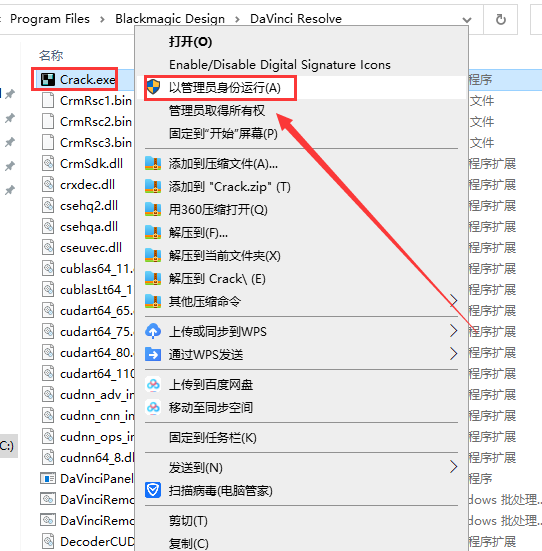Screen dimensions: 542x551
Task: Click the zip icon beside 用360压缩打开
Action: click(153, 209)
